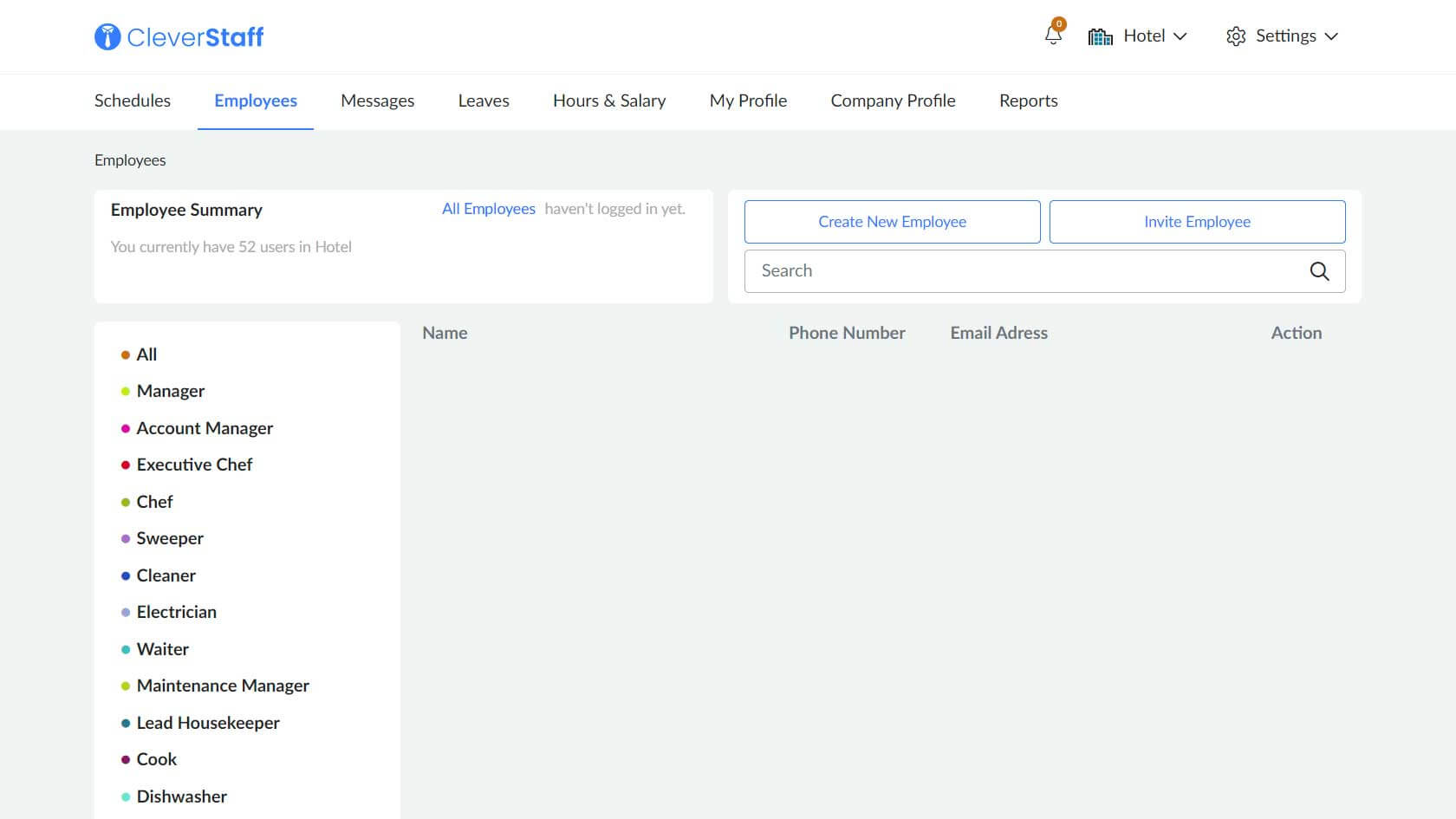Click the Settings gear icon
The width and height of the screenshot is (1456, 819).
tap(1236, 36)
